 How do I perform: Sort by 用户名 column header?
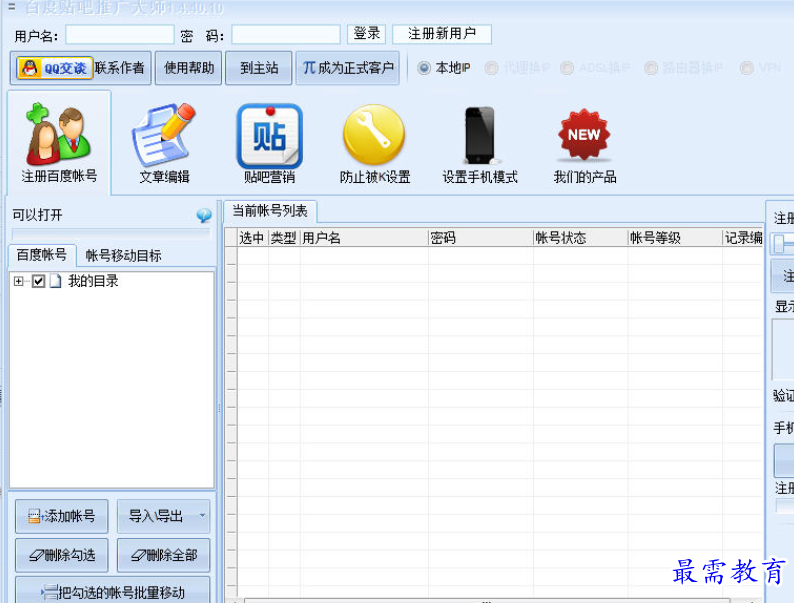point(364,237)
